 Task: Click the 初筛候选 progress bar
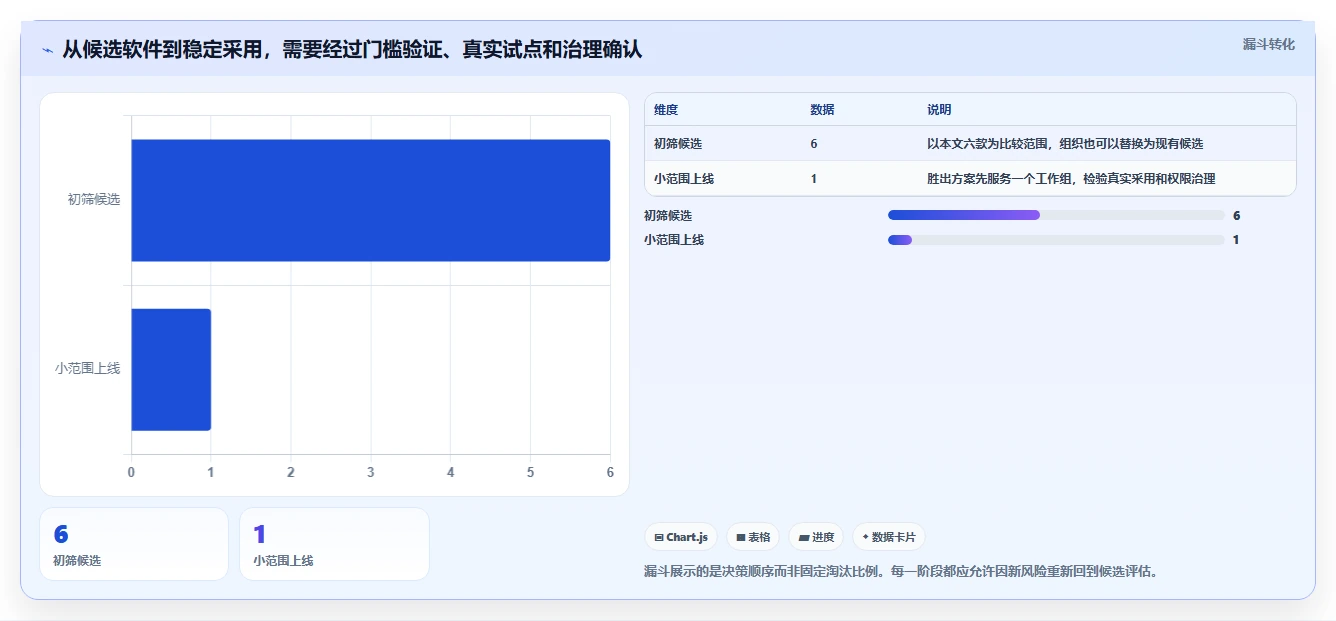pyautogui.click(x=1056, y=215)
